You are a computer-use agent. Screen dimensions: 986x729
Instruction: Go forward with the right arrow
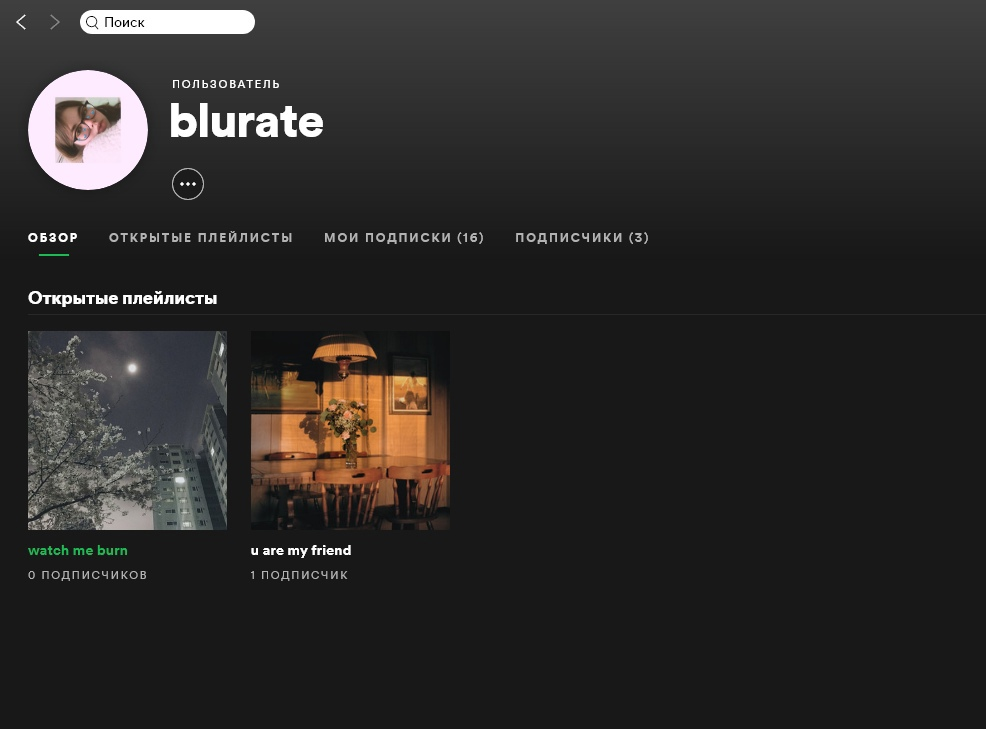[55, 22]
